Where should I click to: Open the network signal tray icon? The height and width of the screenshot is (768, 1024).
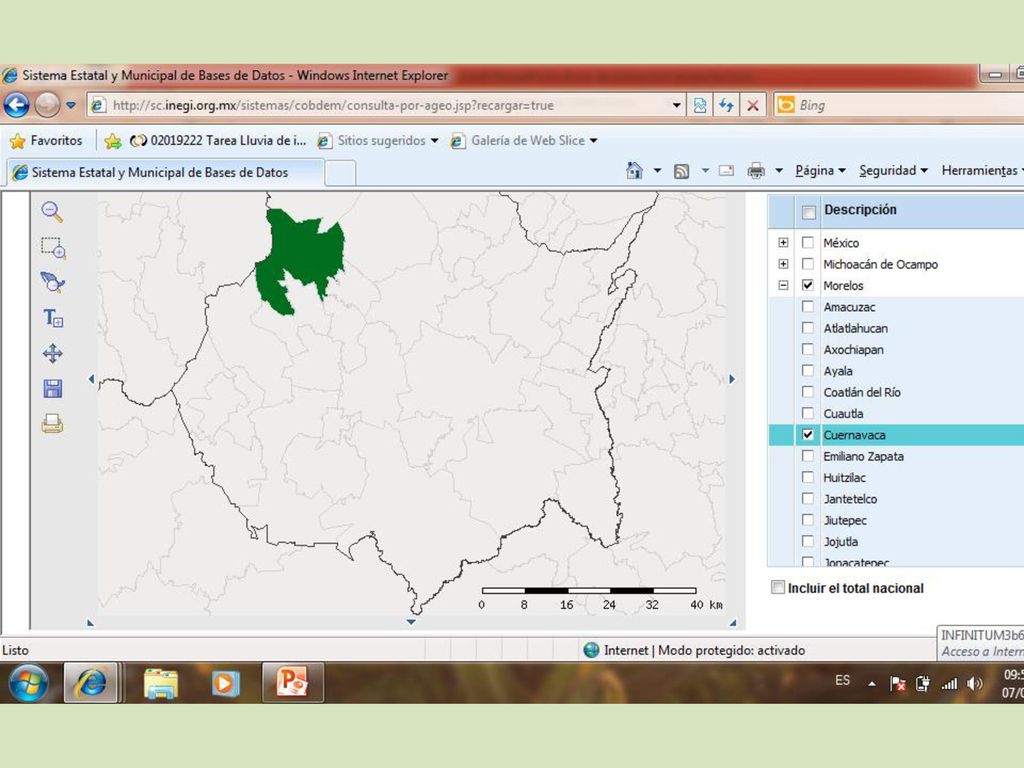[949, 684]
